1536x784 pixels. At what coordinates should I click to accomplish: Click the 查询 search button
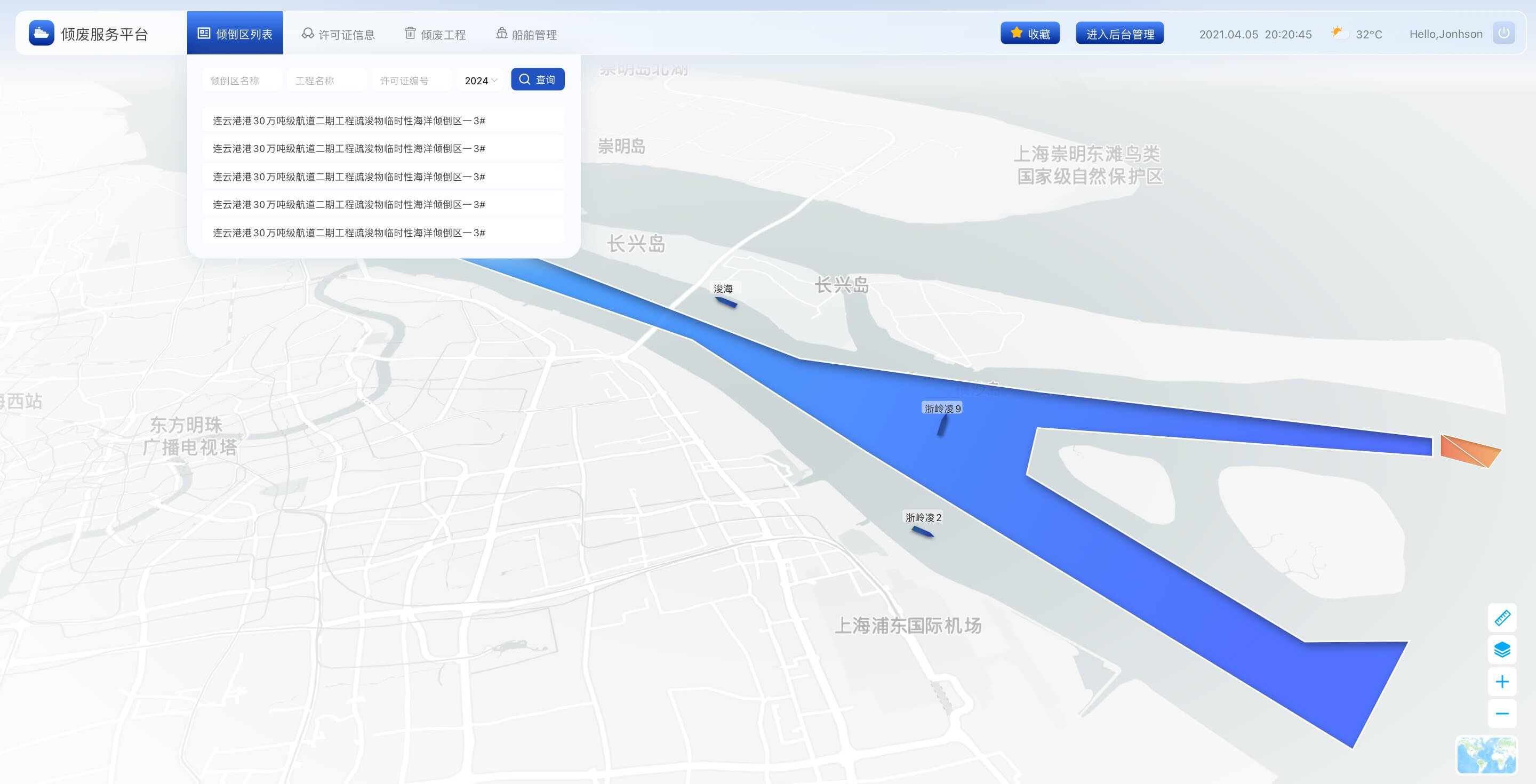click(537, 79)
